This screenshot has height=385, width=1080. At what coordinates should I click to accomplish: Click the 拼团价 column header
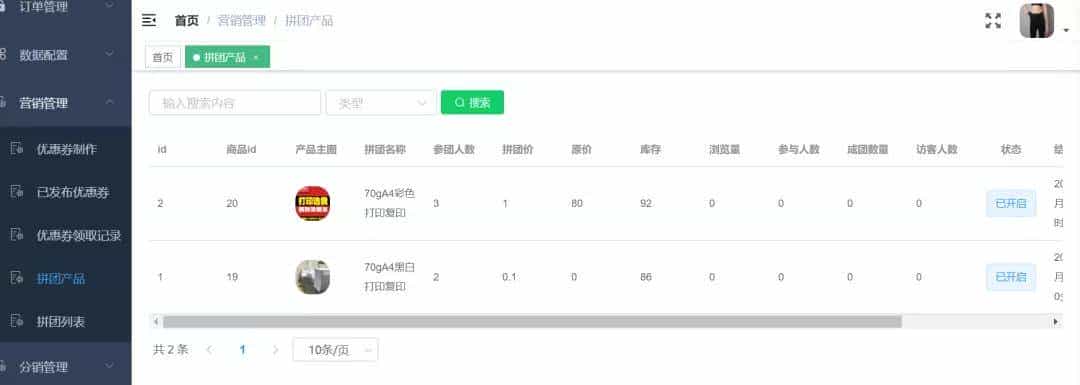click(517, 149)
